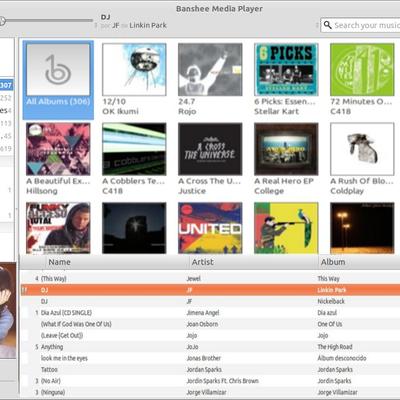Select the album cover with peacock and hunter
The height and width of the screenshot is (400, 400).
[x=286, y=228]
